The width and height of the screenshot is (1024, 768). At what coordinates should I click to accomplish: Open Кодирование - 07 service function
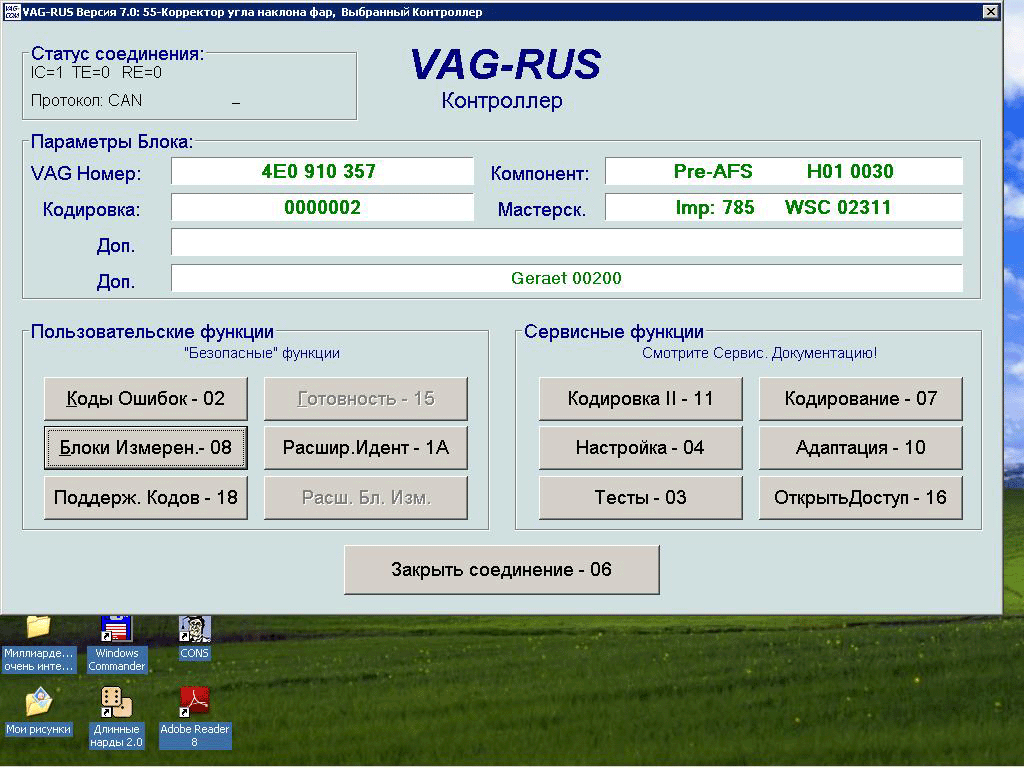click(860, 399)
